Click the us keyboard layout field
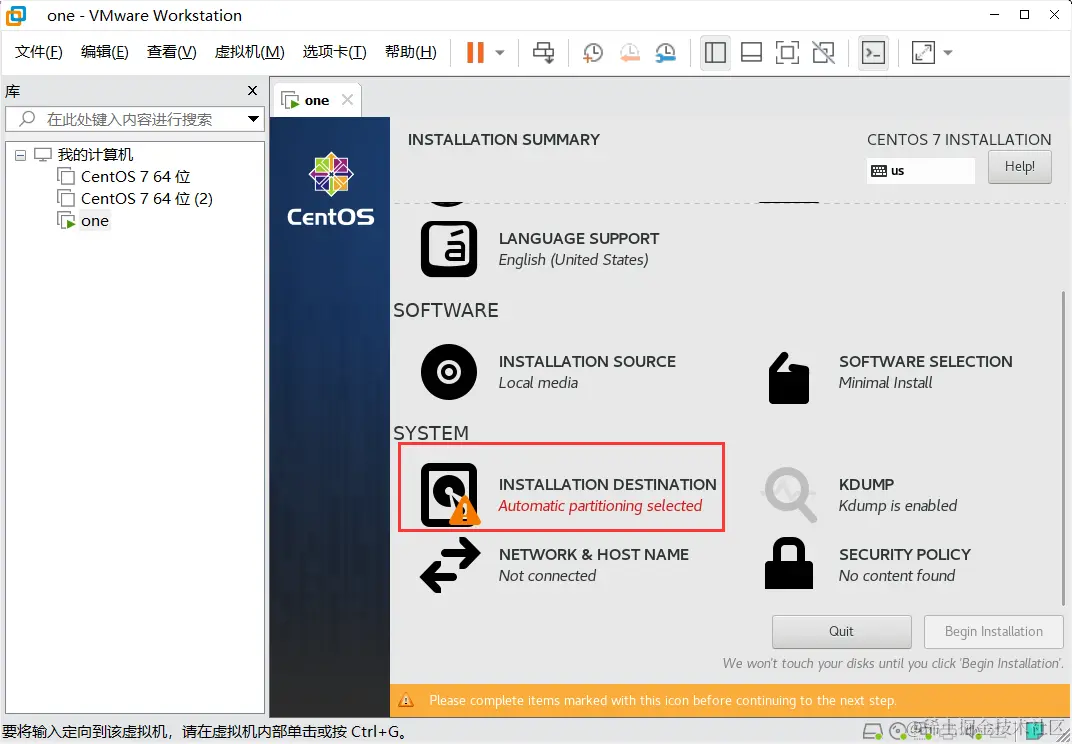The width and height of the screenshot is (1072, 744). pyautogui.click(x=920, y=171)
